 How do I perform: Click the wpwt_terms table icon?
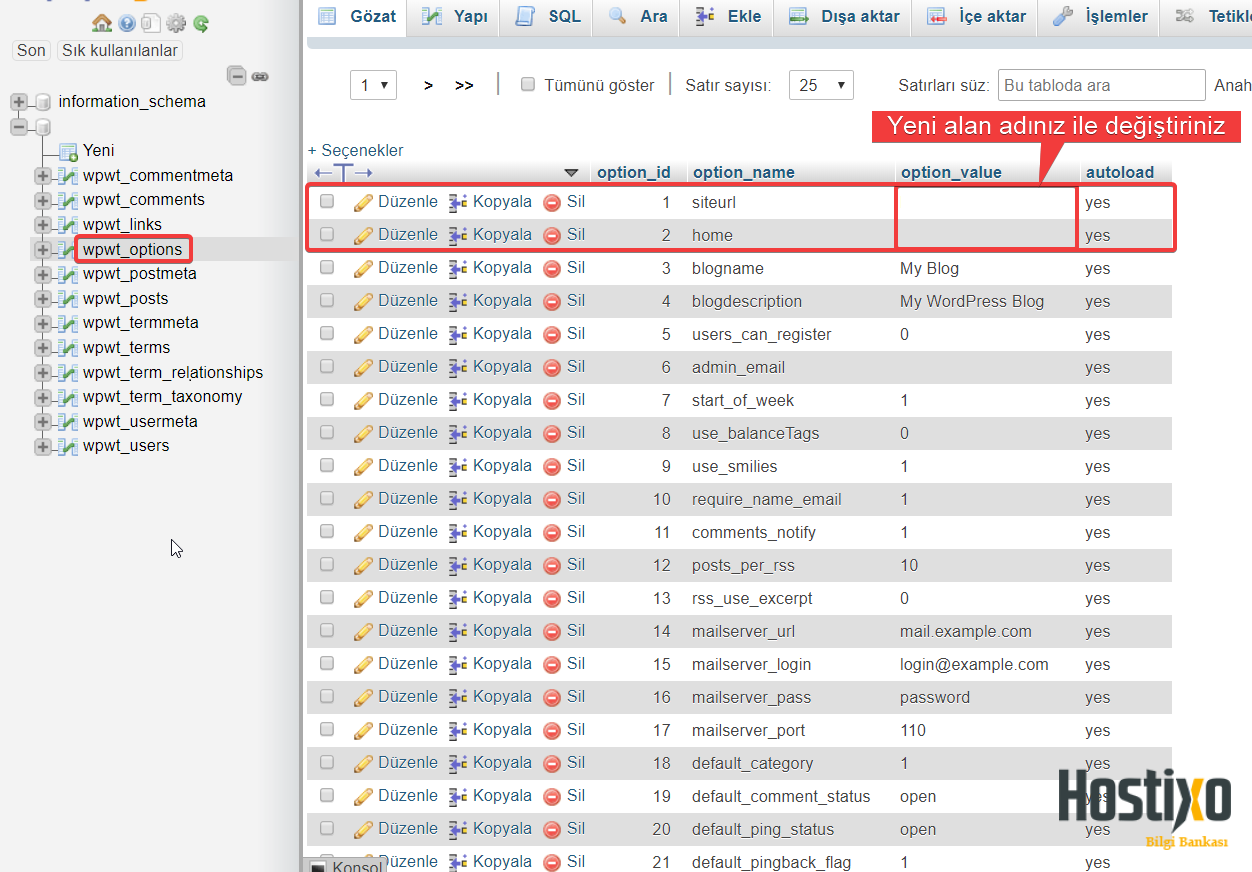(x=68, y=348)
